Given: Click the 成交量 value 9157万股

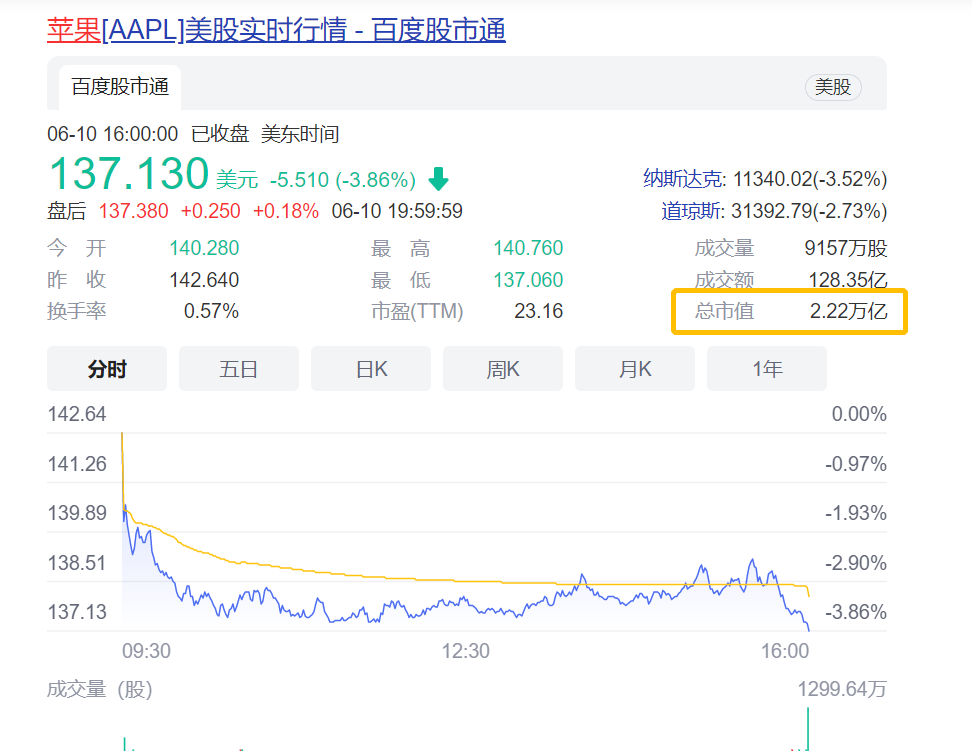Looking at the screenshot, I should tap(846, 248).
